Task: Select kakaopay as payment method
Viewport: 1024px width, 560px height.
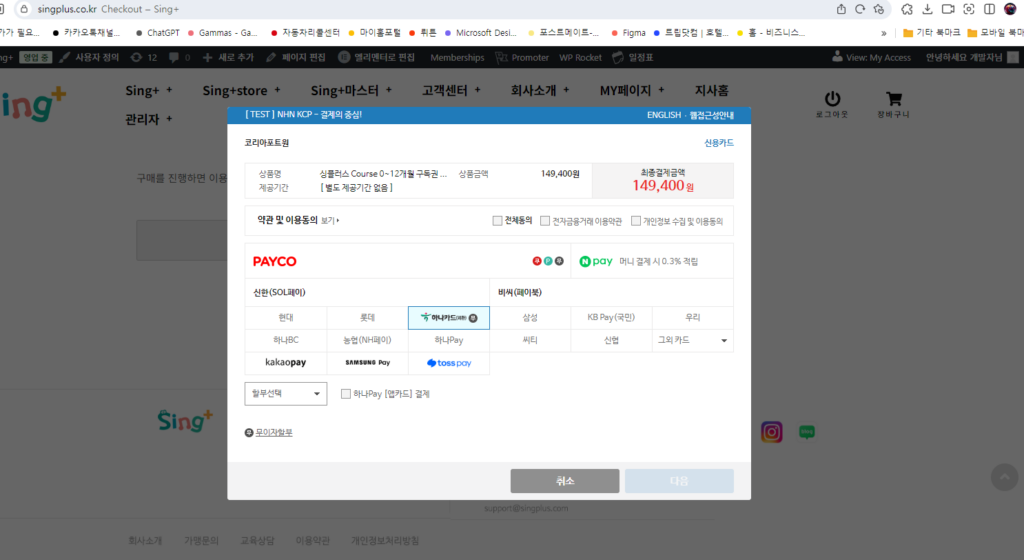Action: tap(285, 362)
